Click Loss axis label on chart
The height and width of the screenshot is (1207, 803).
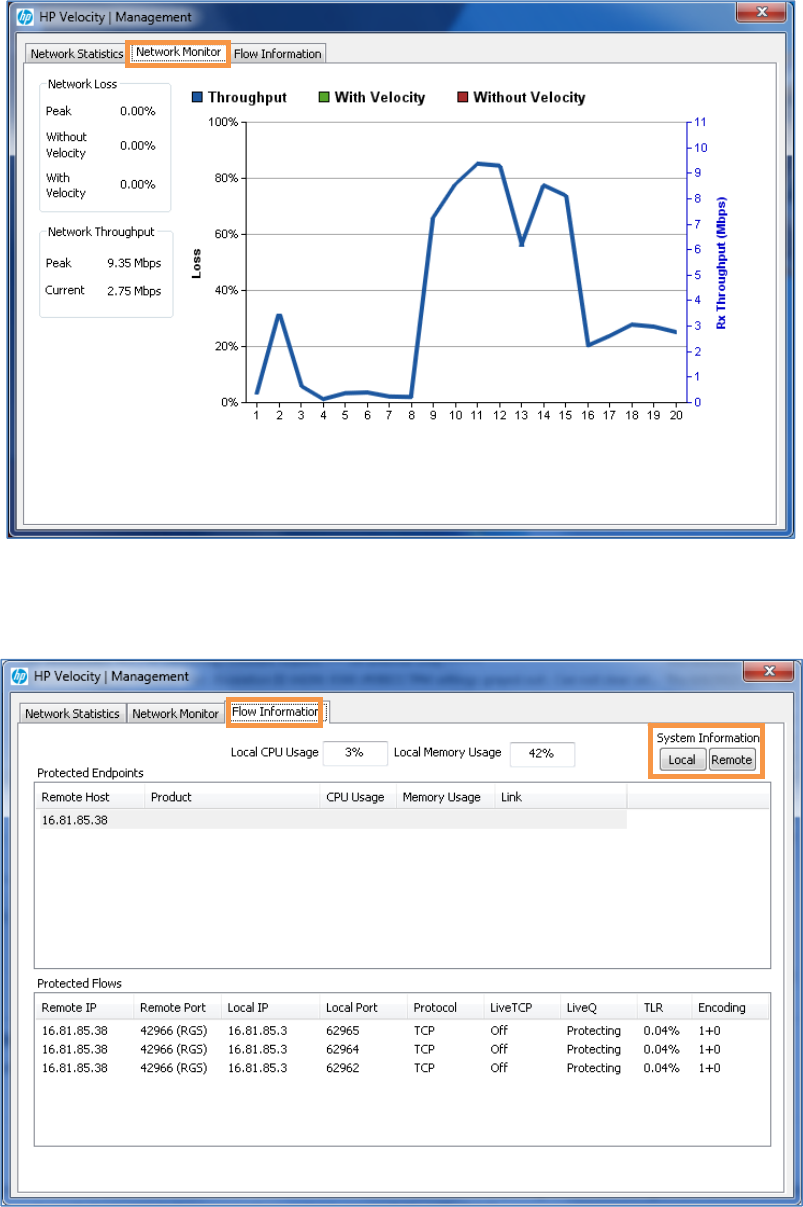click(x=198, y=263)
